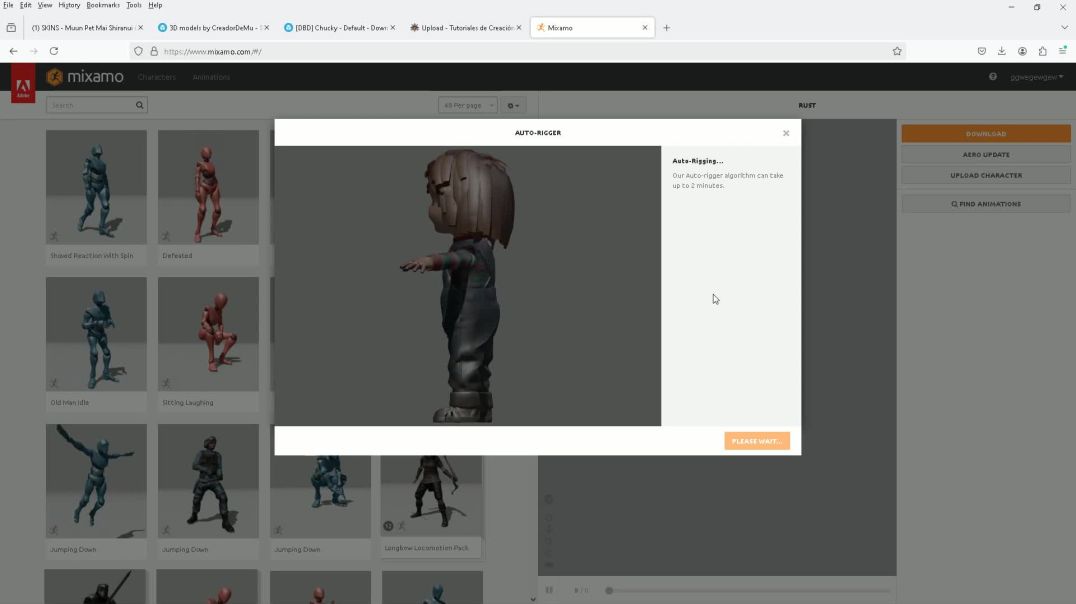Click the animation search input field
Image resolution: width=1076 pixels, height=604 pixels.
[90, 105]
